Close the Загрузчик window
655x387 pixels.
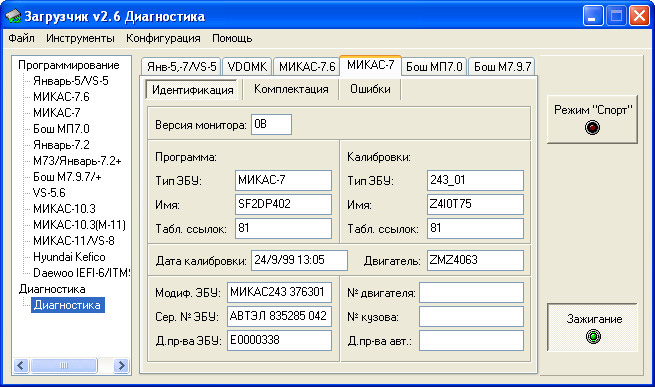(639, 16)
